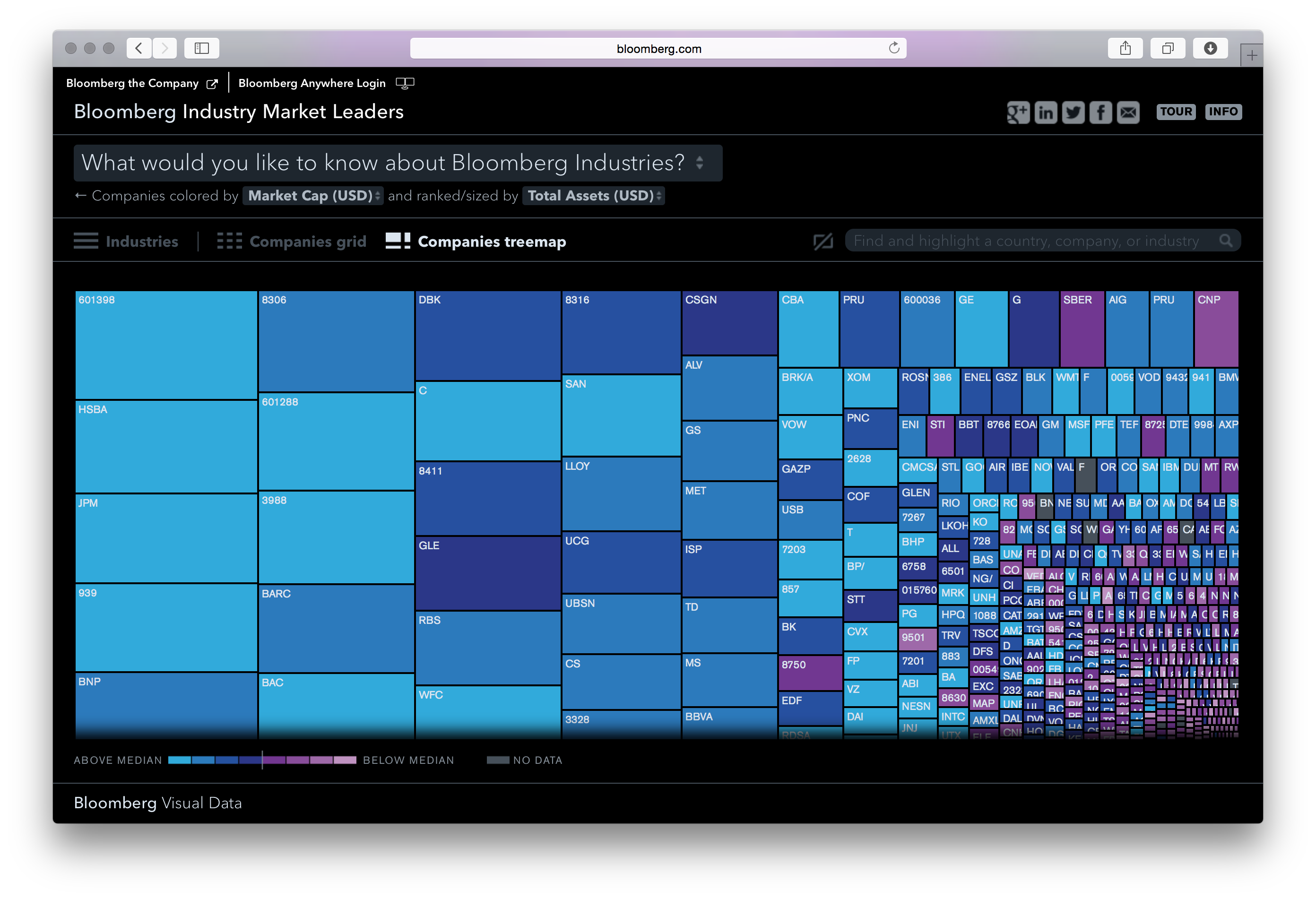1316x899 pixels.
Task: Click the HSBA tile in the treemap
Action: coord(165,447)
